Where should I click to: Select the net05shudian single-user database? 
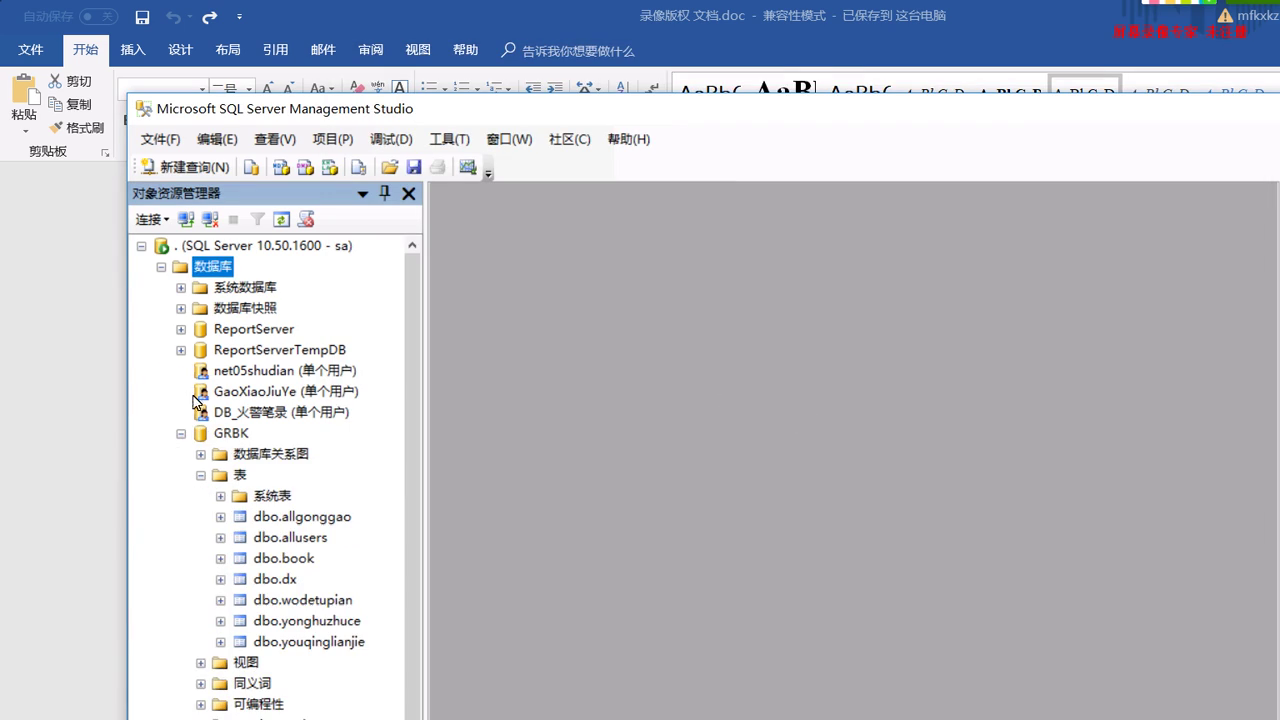coord(285,370)
